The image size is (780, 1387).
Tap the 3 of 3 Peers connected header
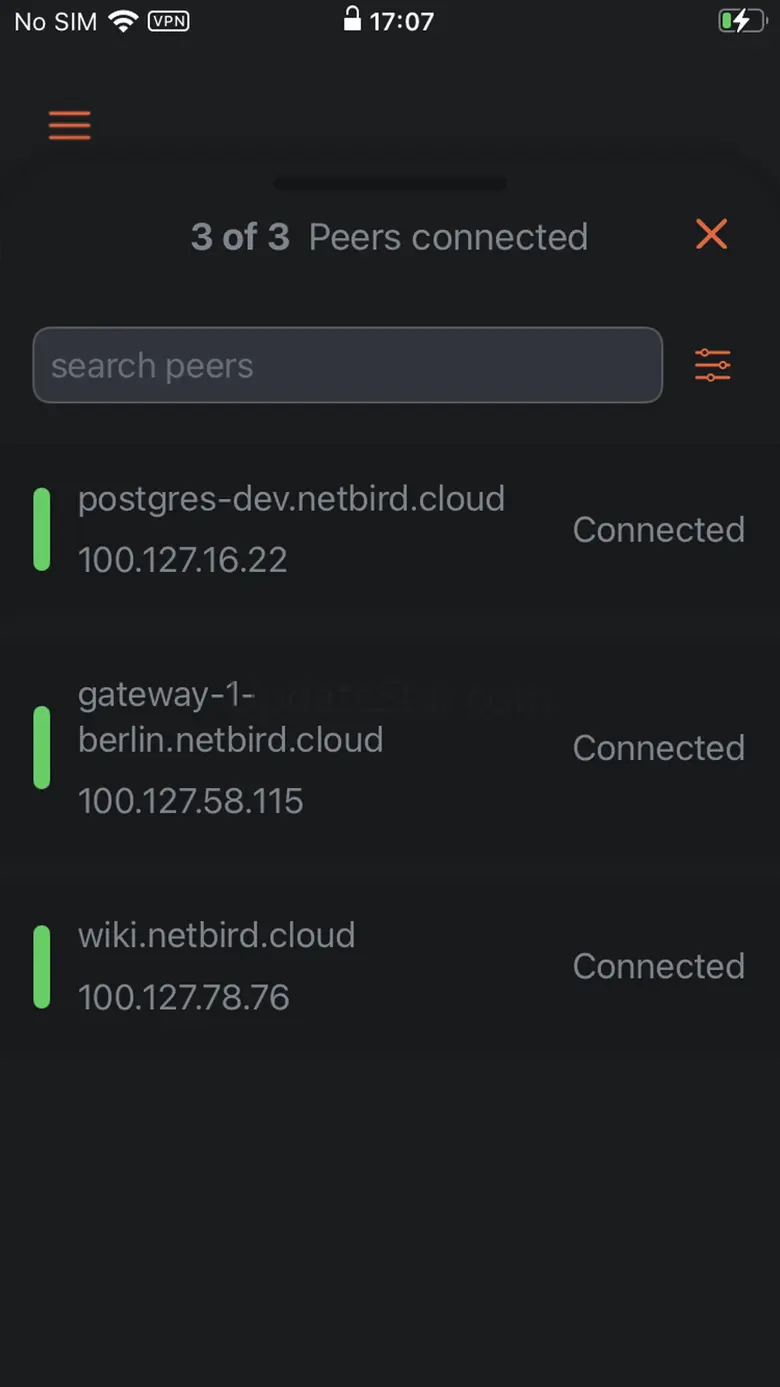click(x=389, y=237)
